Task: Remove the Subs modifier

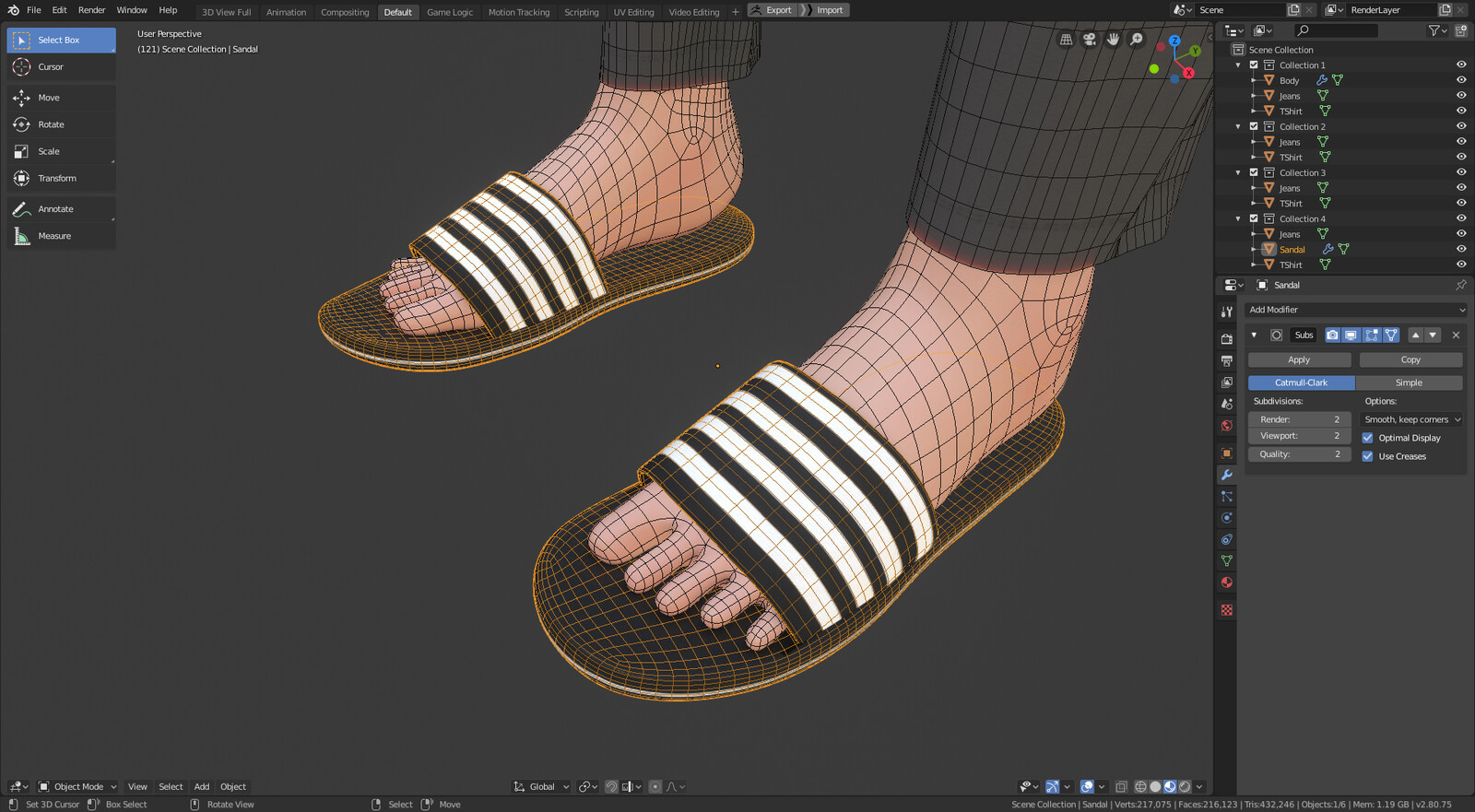Action: 1456,335
